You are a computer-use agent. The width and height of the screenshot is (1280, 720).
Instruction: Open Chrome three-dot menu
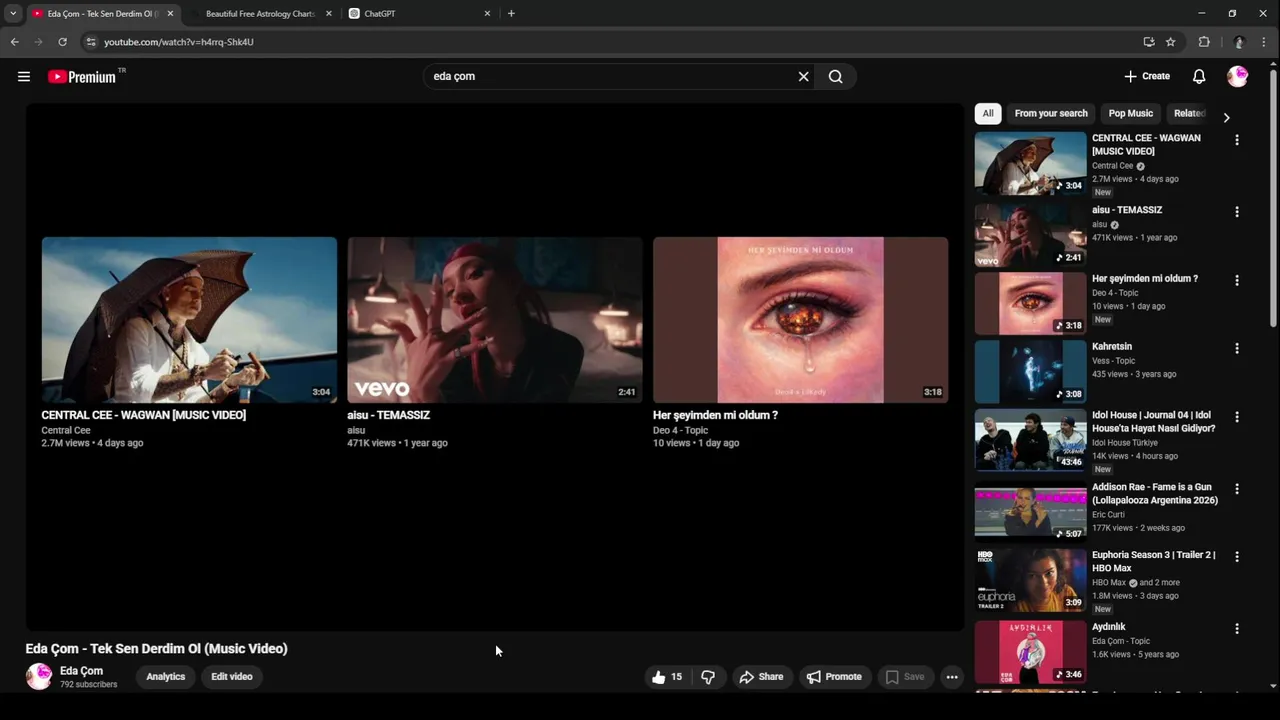click(1265, 42)
